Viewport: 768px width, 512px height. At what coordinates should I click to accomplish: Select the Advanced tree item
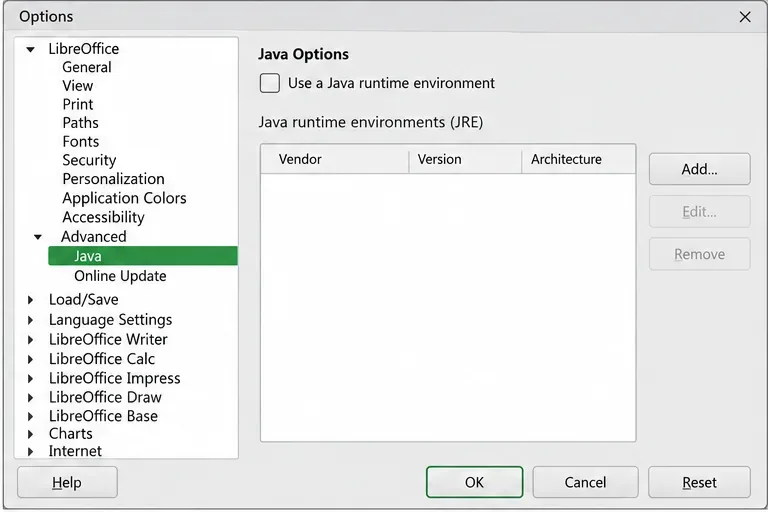94,237
